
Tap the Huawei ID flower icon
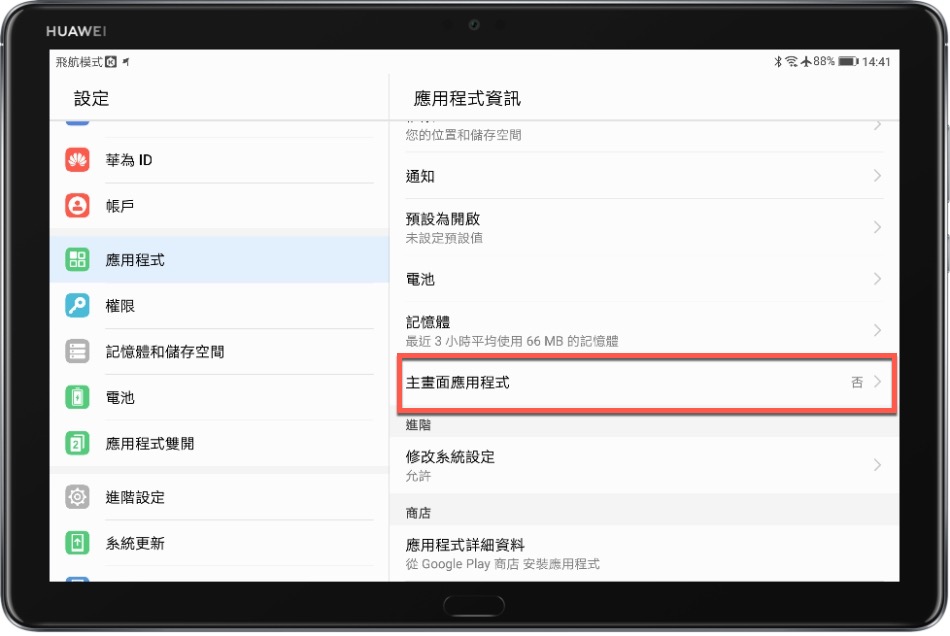[x=77, y=160]
